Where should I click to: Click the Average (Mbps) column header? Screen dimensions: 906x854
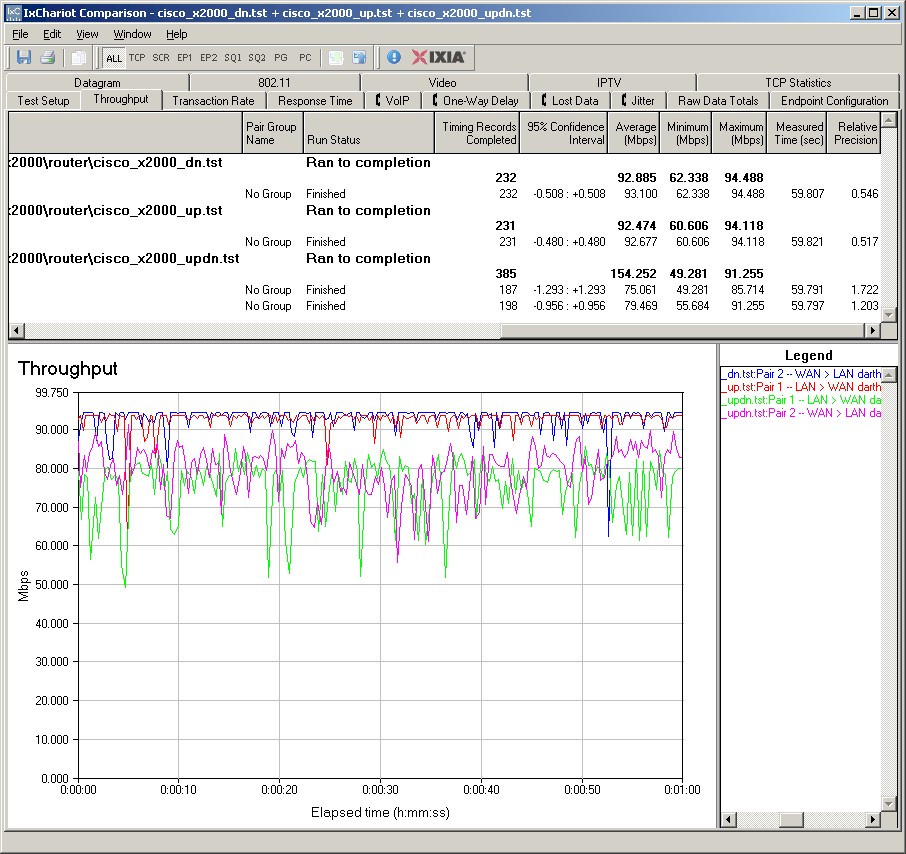[633, 133]
